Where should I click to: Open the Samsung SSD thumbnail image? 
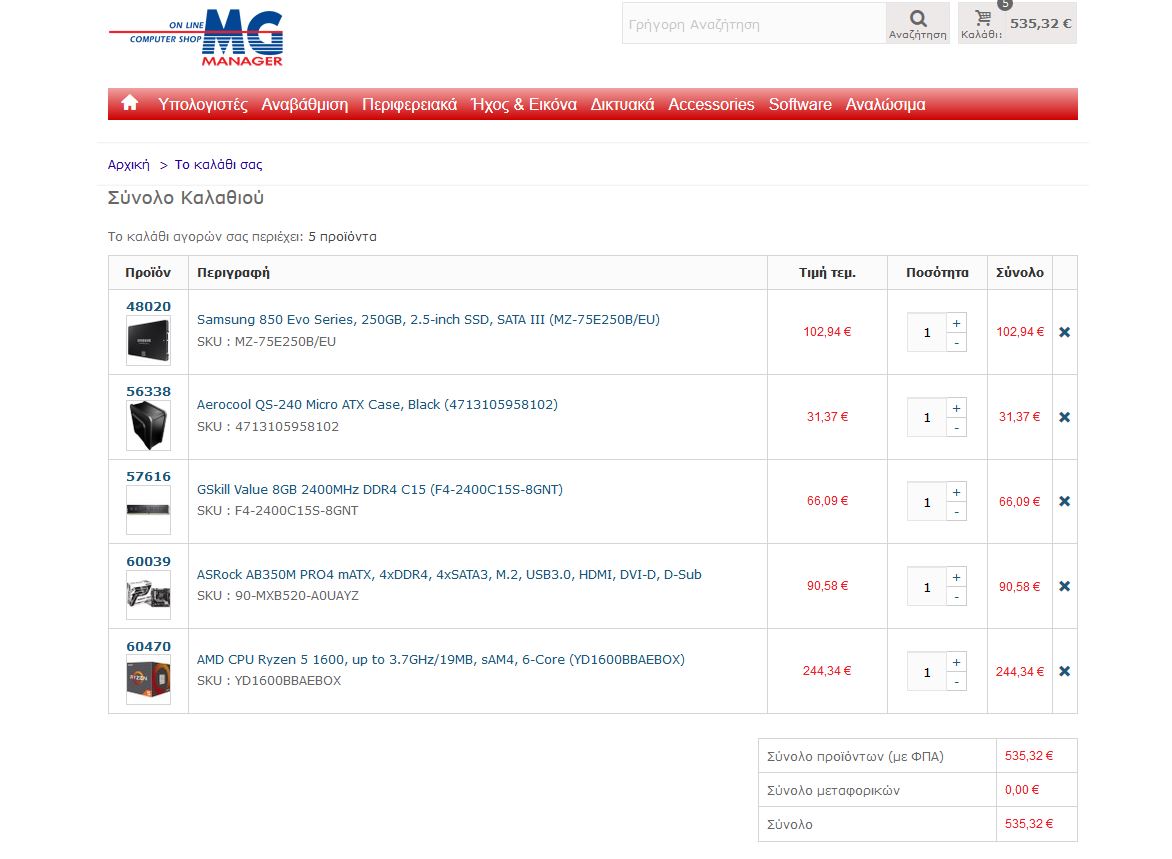point(149,341)
